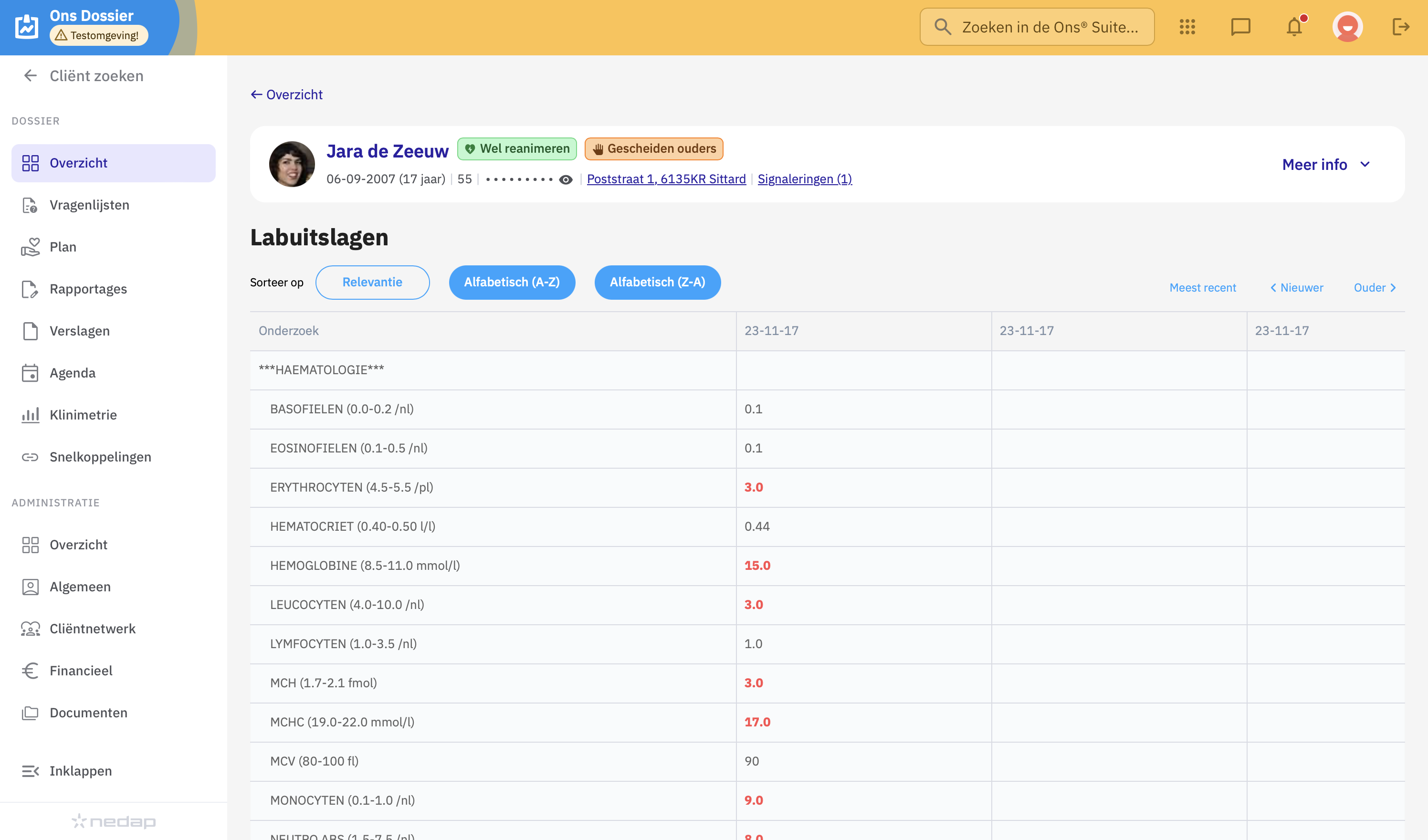The image size is (1428, 840).
Task: Open Klinimetrie in sidebar
Action: pyautogui.click(x=83, y=415)
